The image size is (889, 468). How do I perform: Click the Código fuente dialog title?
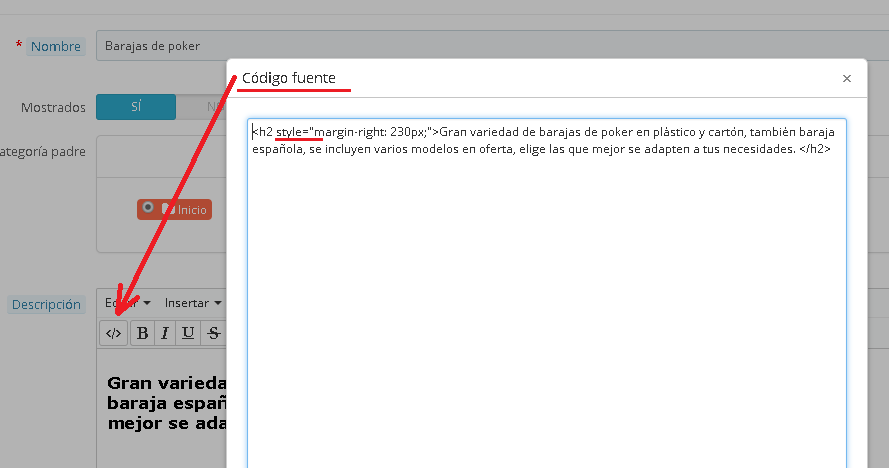[x=289, y=78]
